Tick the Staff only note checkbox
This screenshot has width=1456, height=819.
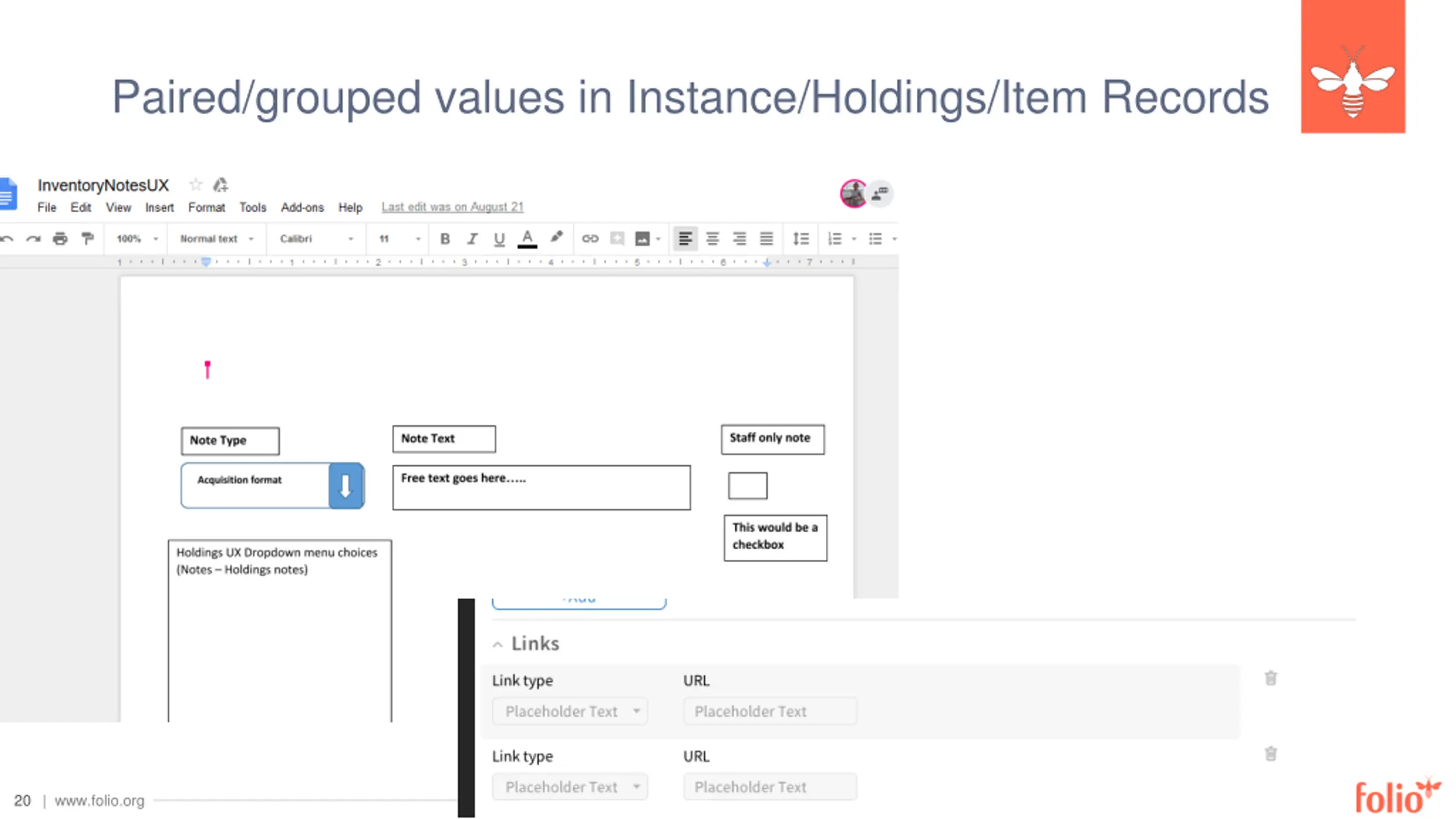tap(748, 486)
